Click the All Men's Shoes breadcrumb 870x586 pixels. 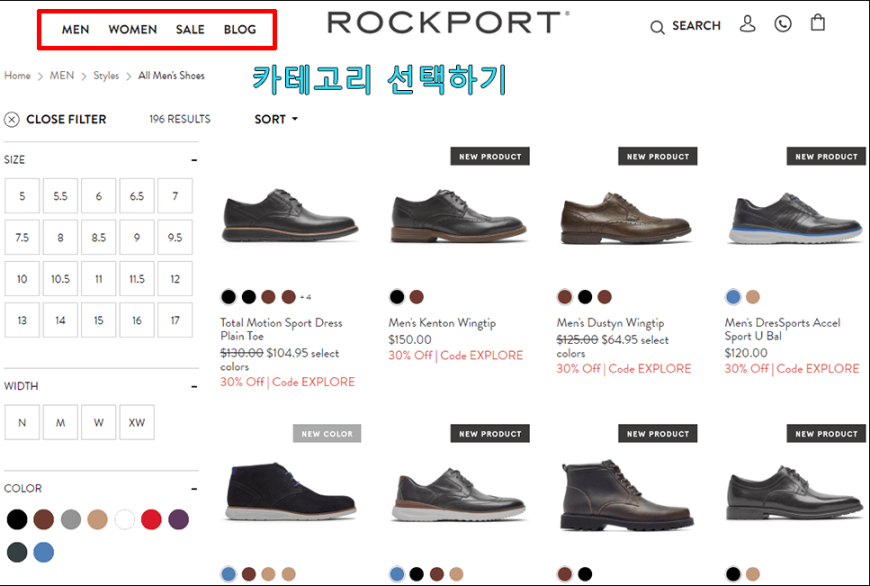(x=171, y=75)
